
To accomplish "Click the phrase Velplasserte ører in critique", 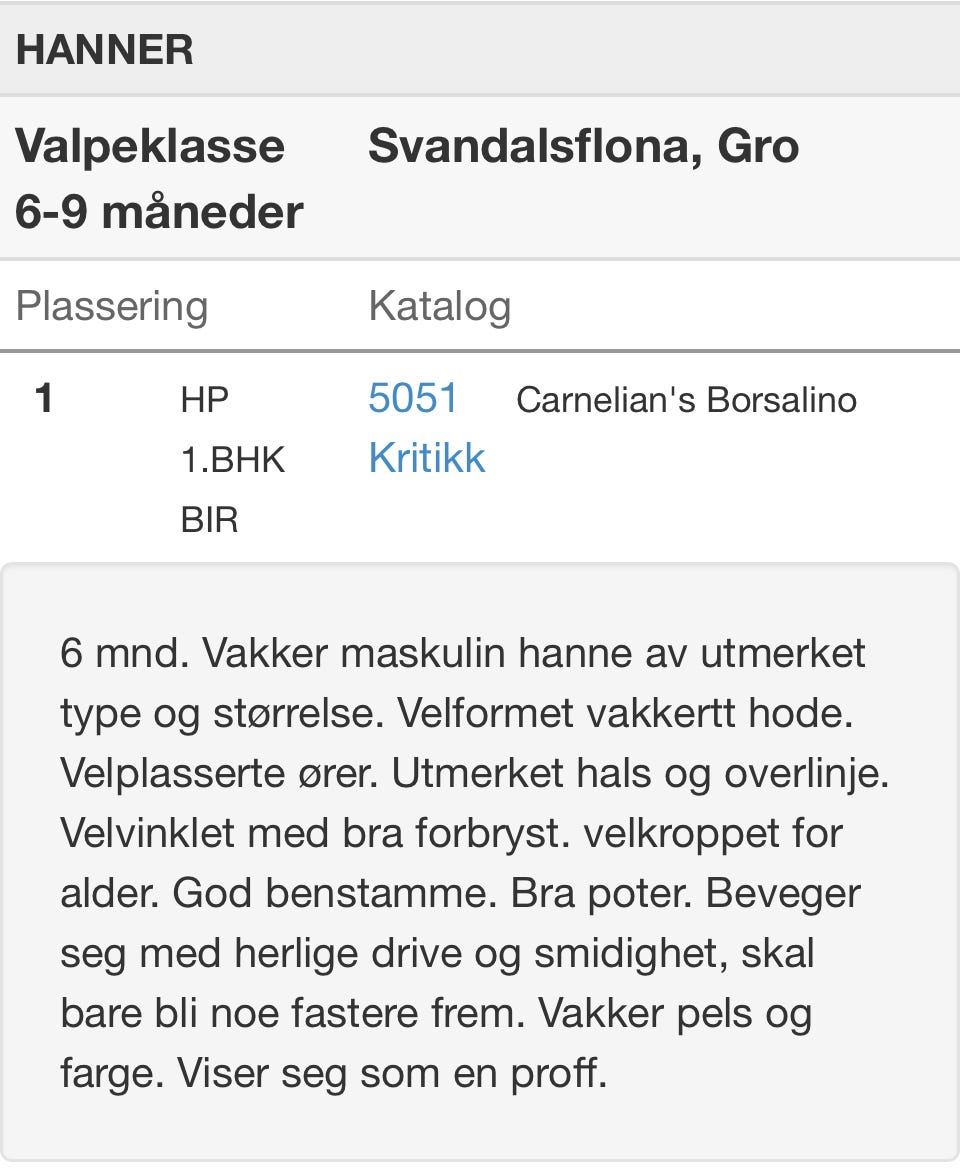I will 219,774.
